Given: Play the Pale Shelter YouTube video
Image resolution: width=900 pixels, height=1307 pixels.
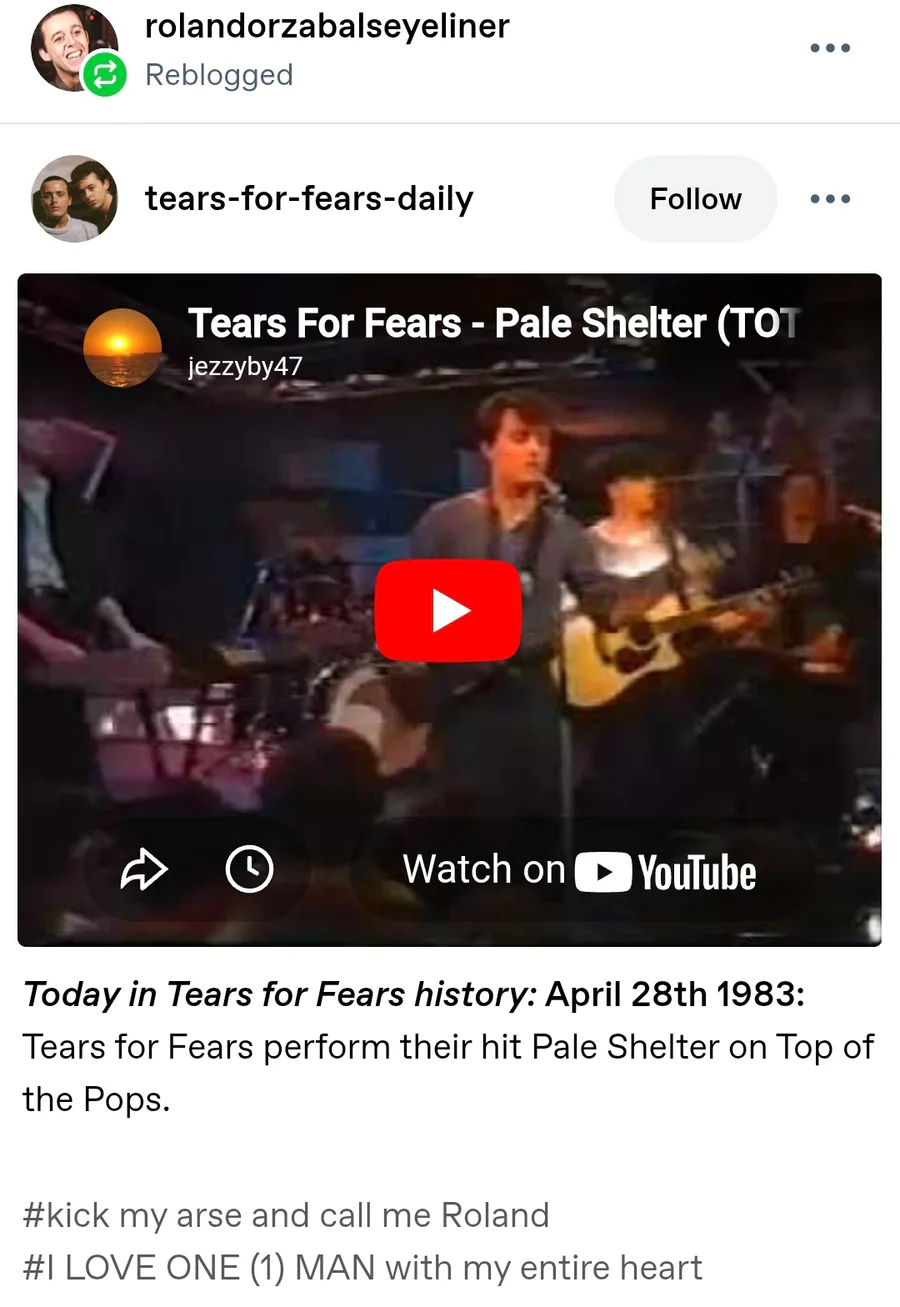Looking at the screenshot, I should pos(448,610).
